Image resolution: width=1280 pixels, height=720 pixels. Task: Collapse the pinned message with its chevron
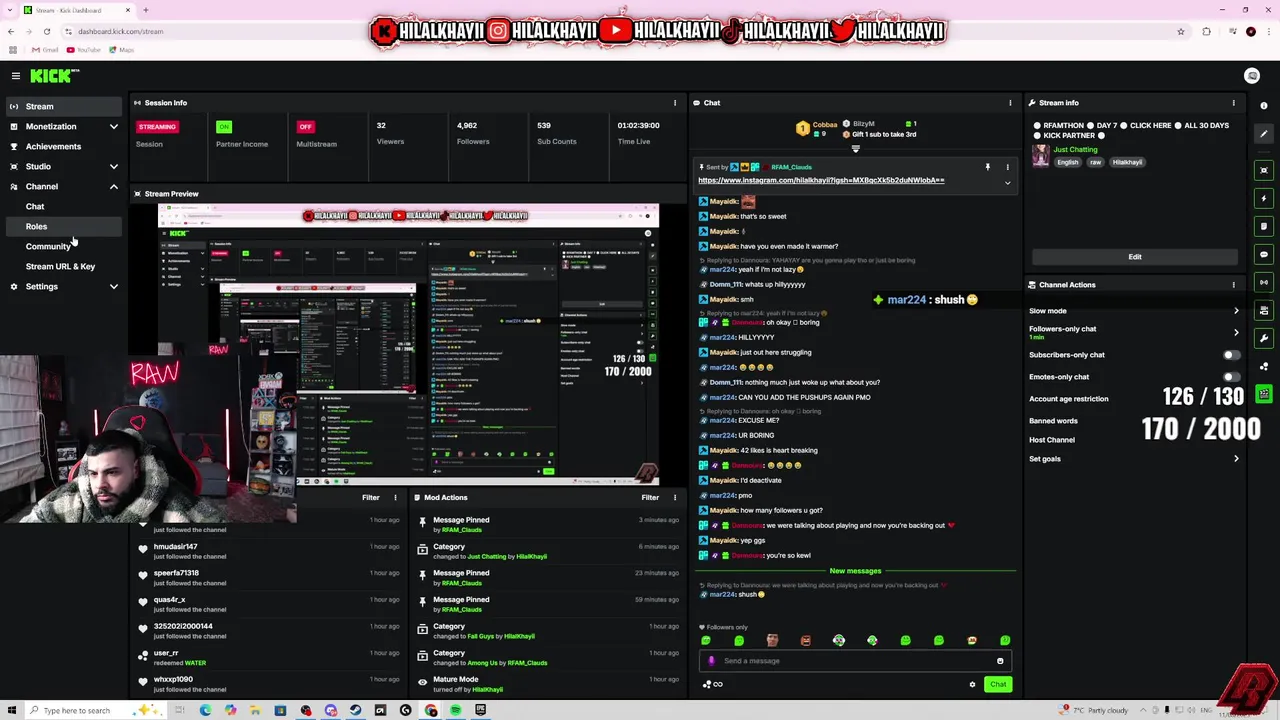coord(1007,183)
